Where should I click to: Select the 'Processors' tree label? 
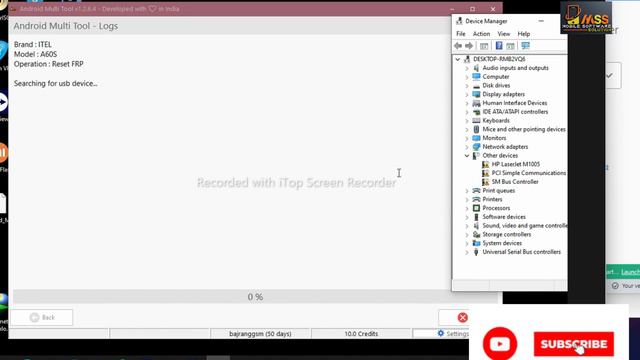pos(496,208)
